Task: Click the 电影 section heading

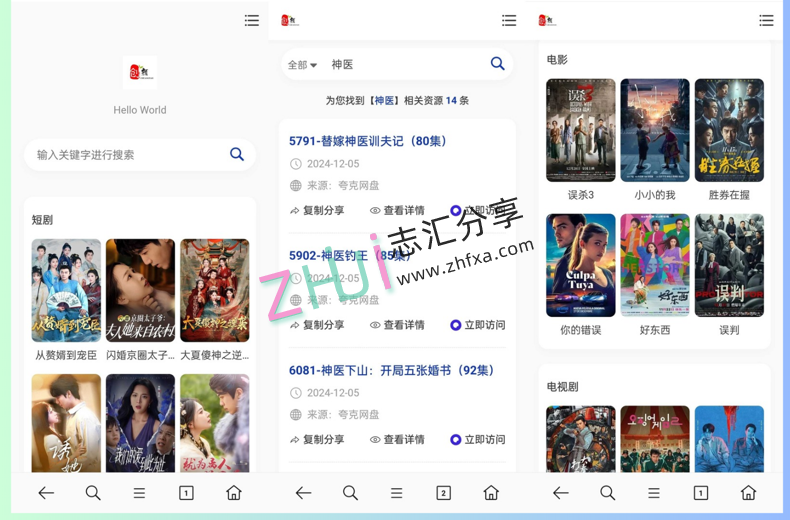Action: (x=557, y=59)
